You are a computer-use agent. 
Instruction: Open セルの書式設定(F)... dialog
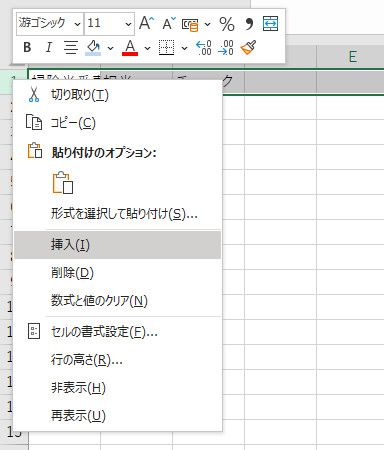click(x=117, y=332)
